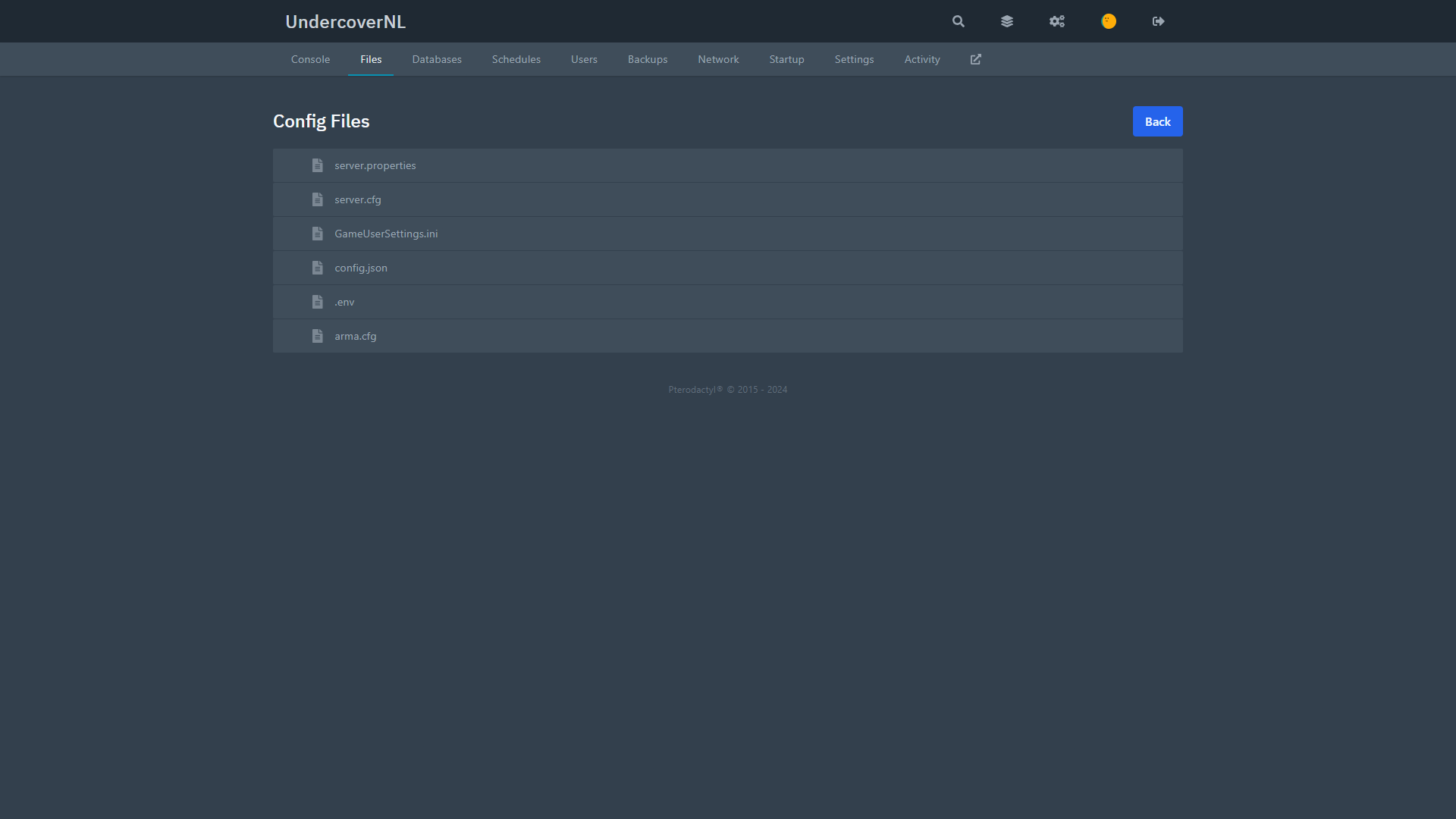1456x819 pixels.
Task: Open GameUserSettings.ini file
Action: 386,234
